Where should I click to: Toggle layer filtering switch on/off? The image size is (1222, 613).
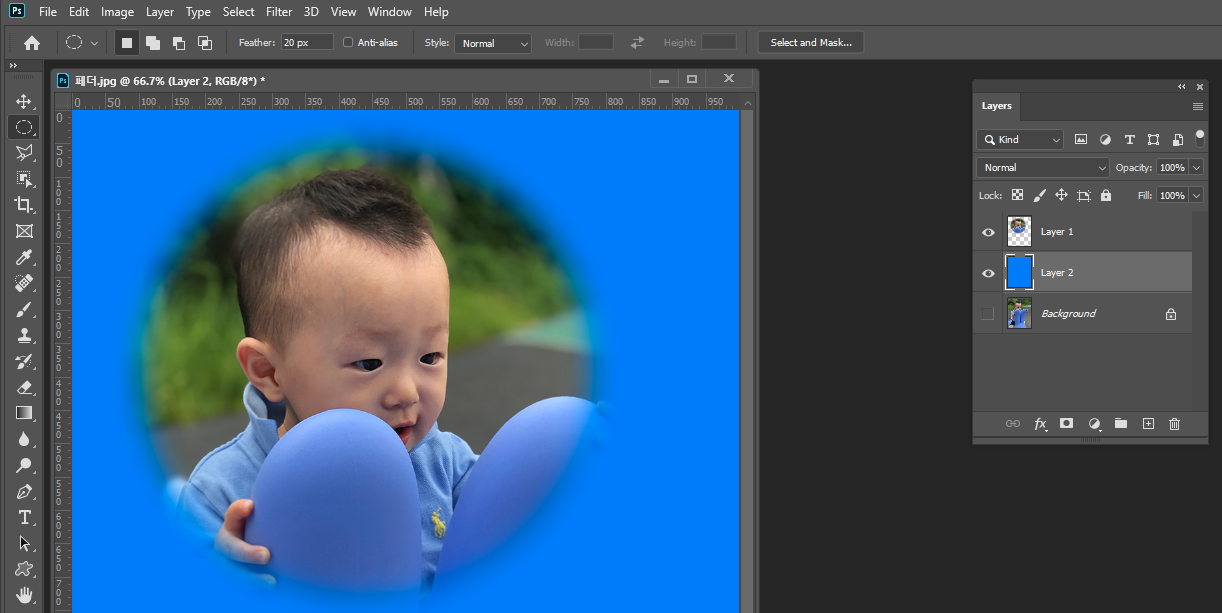1200,138
